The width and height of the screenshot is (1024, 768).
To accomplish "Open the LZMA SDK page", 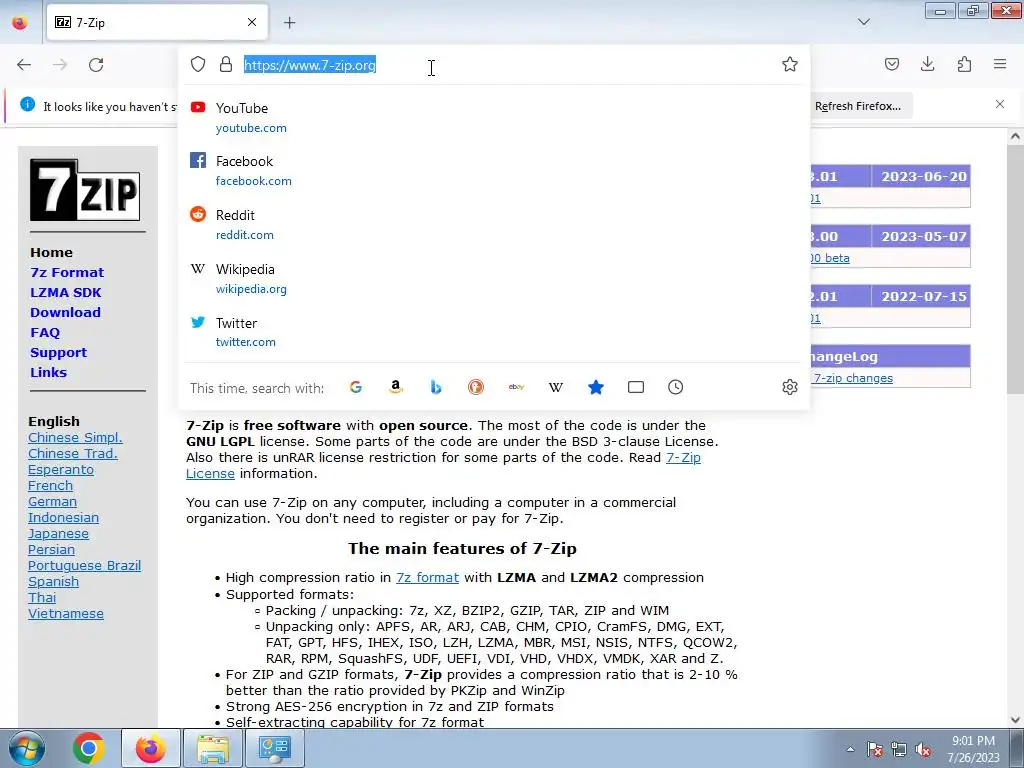I will pos(65,293).
